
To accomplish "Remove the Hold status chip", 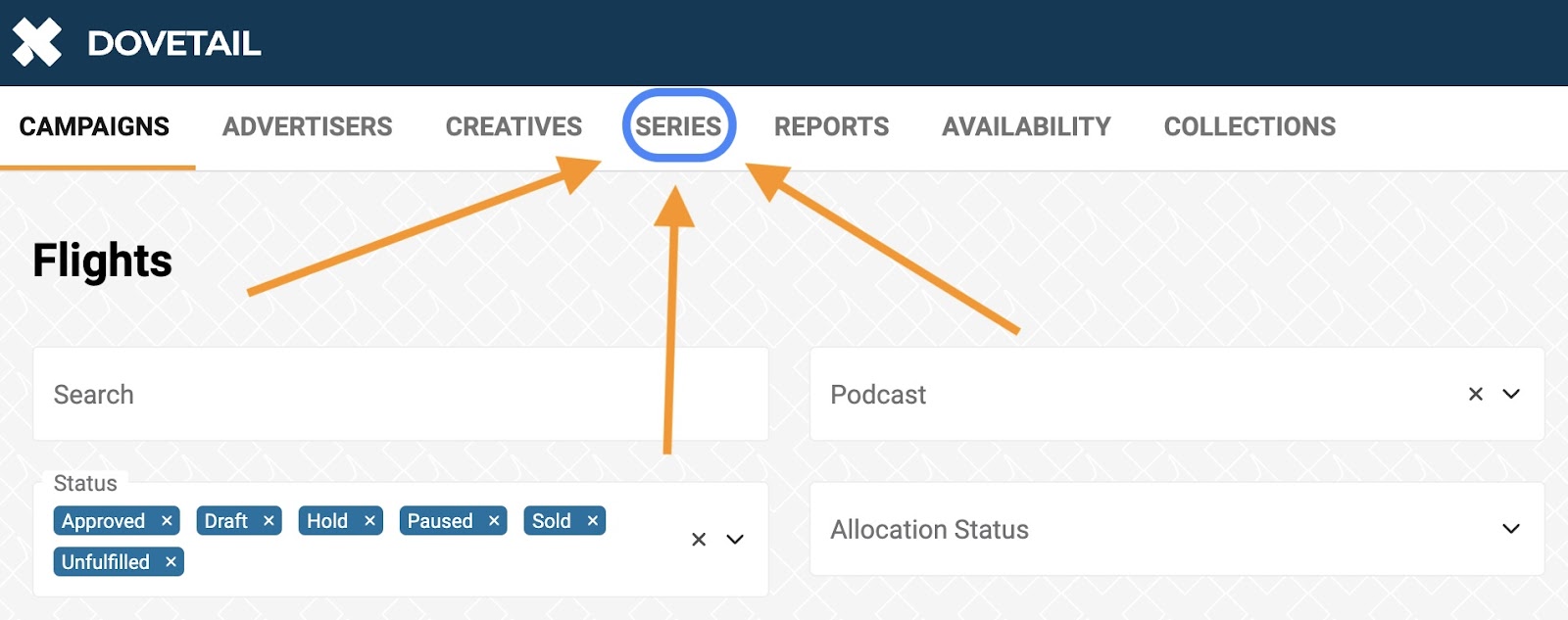I will (369, 521).
